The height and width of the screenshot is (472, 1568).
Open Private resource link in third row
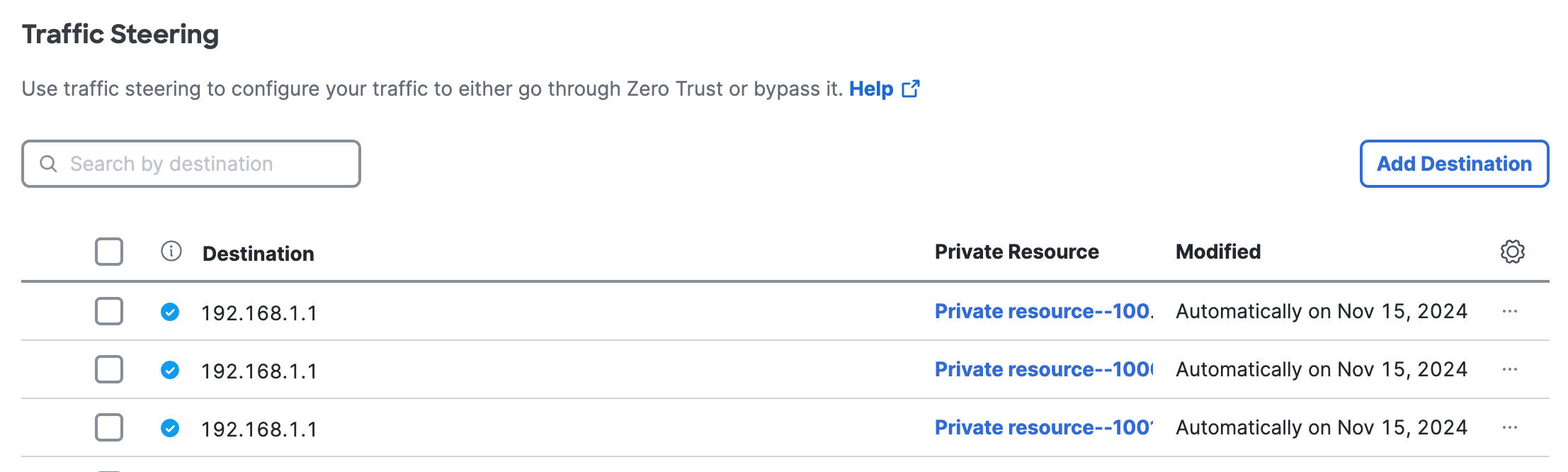1043,427
